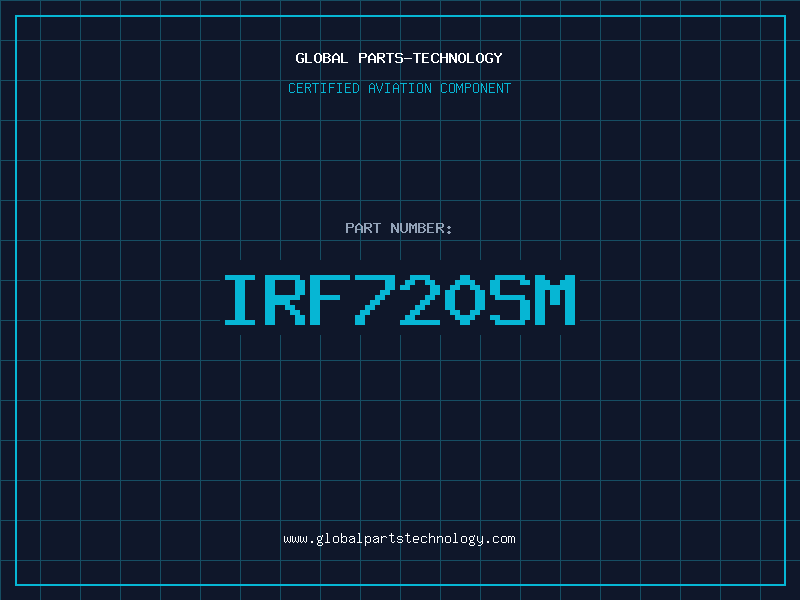Select the word NUMBER: in the label

tap(421, 229)
